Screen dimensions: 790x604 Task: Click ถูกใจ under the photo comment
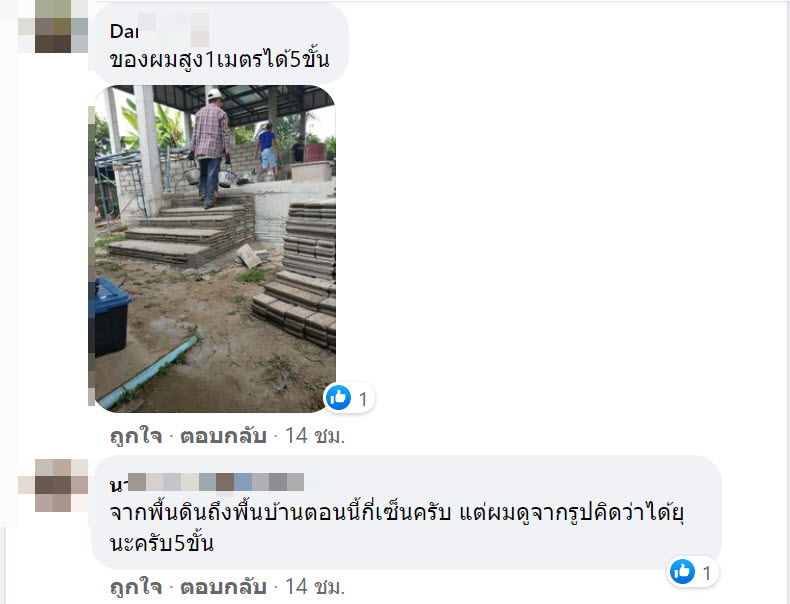tap(136, 436)
